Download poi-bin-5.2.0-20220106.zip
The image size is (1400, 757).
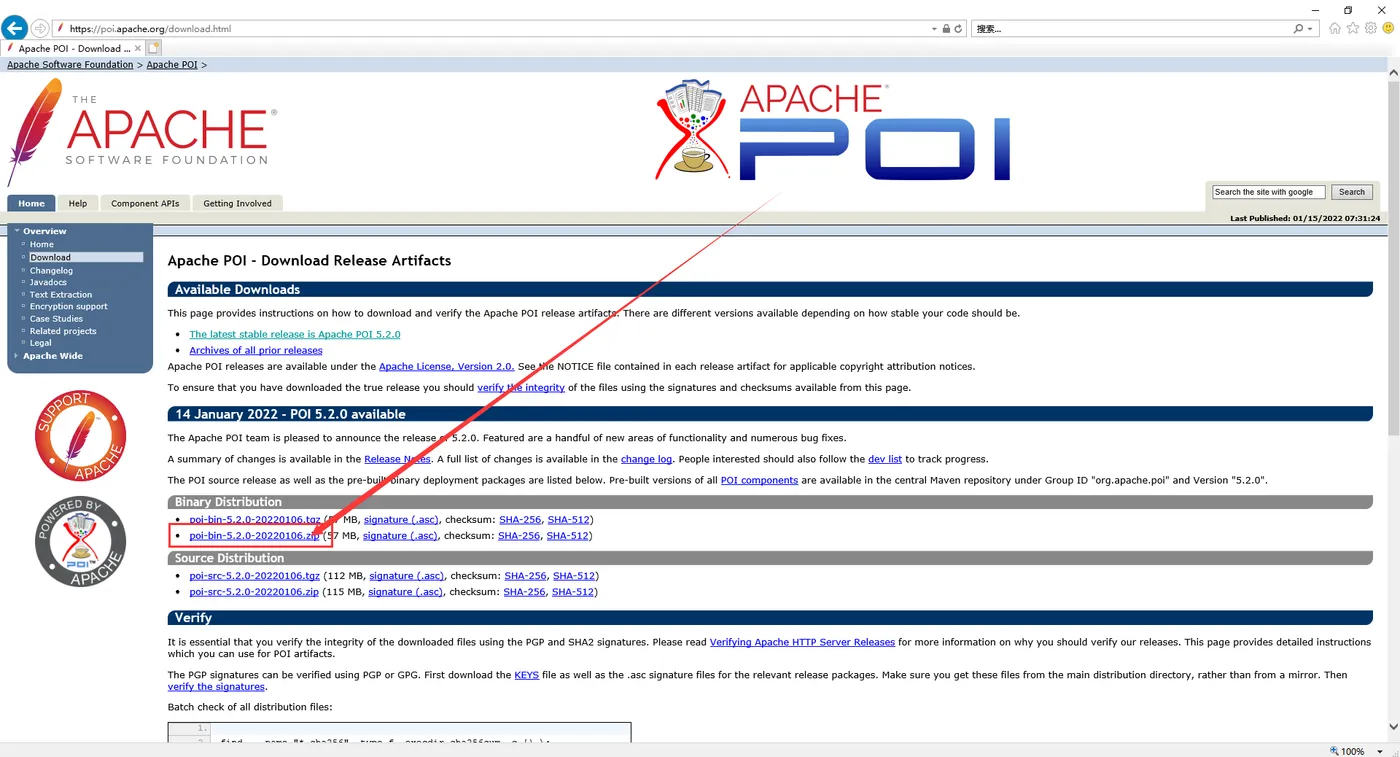pos(254,536)
